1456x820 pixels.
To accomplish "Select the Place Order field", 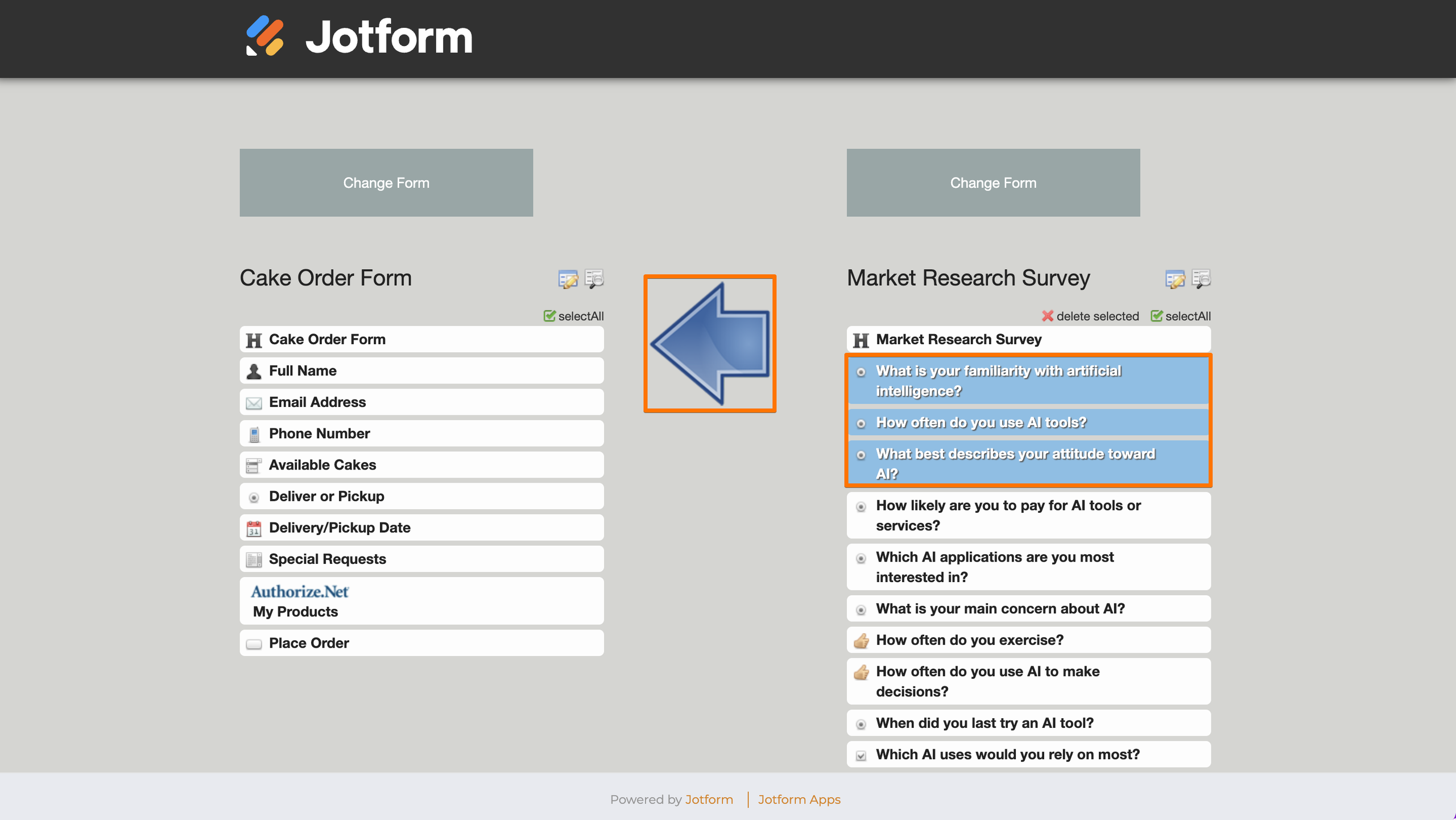I will point(421,643).
